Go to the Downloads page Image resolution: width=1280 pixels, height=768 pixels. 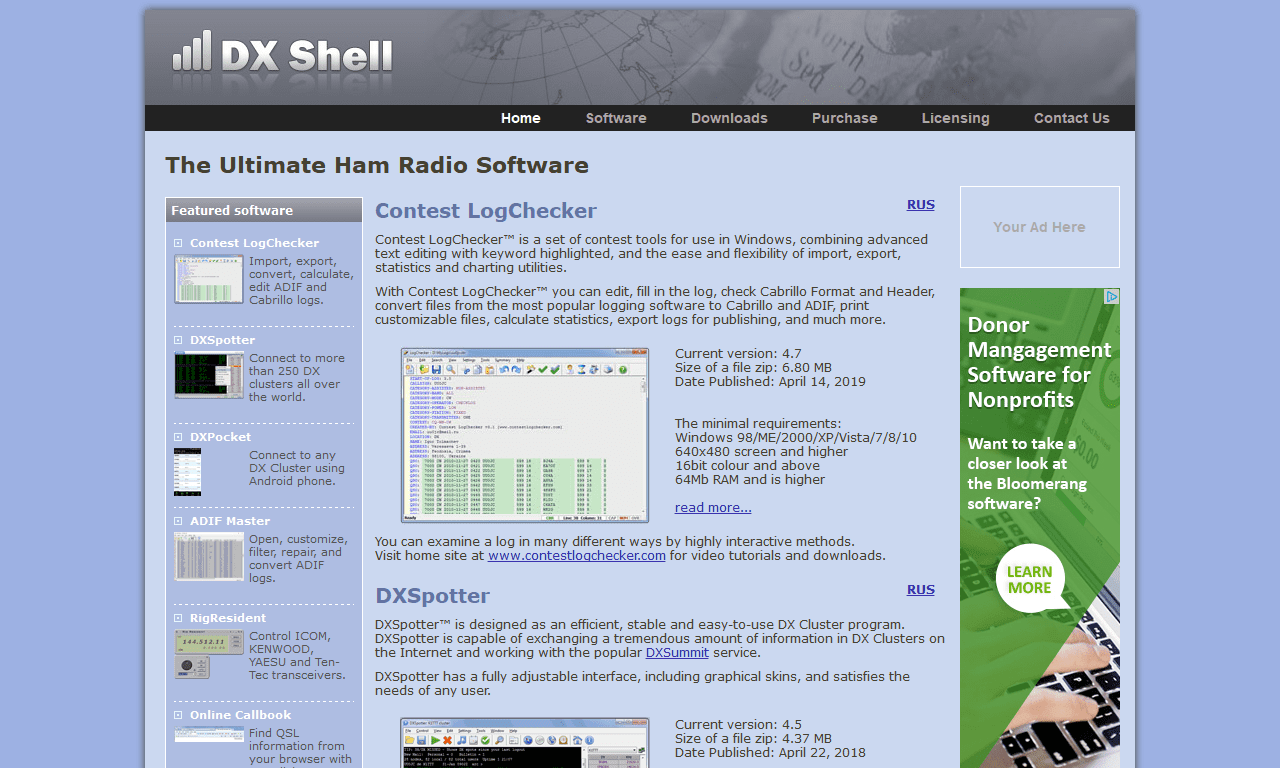[x=729, y=118]
